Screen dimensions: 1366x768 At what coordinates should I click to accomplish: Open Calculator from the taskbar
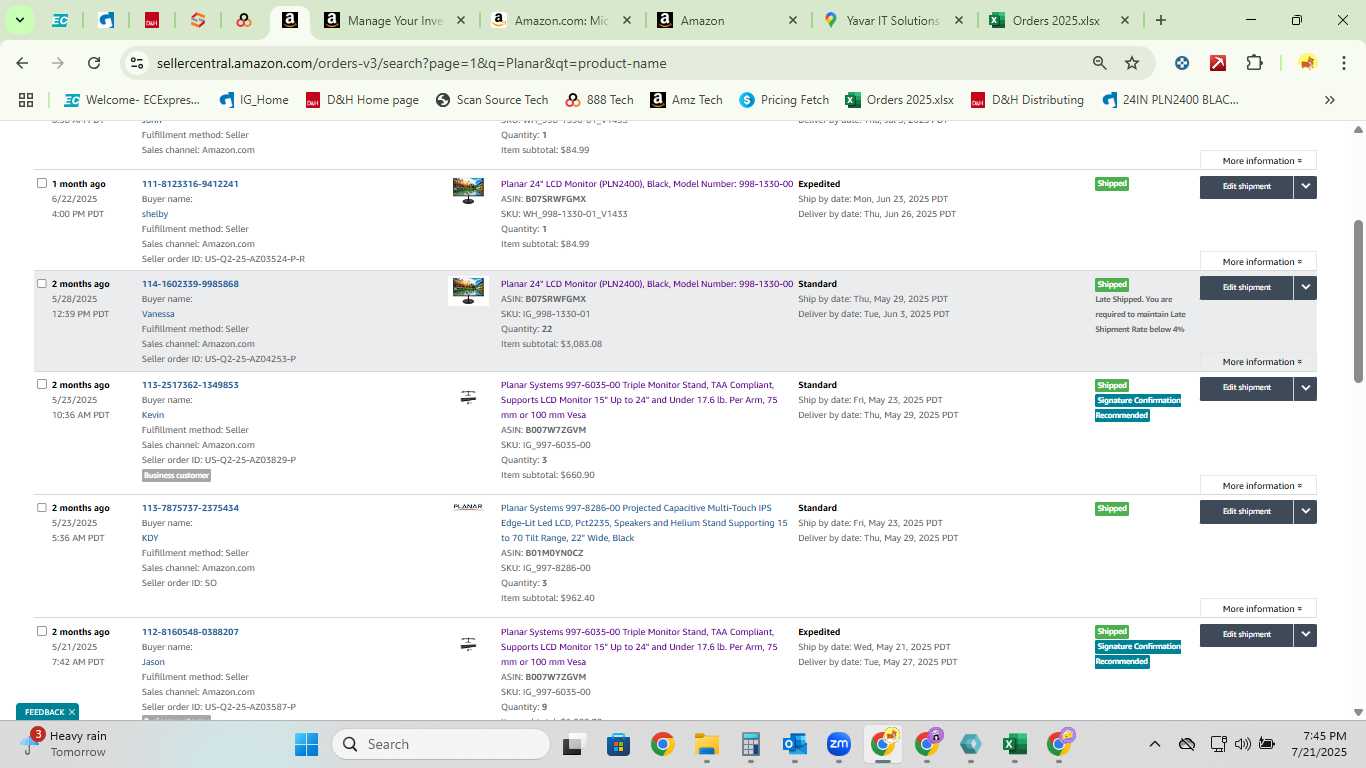click(751, 744)
